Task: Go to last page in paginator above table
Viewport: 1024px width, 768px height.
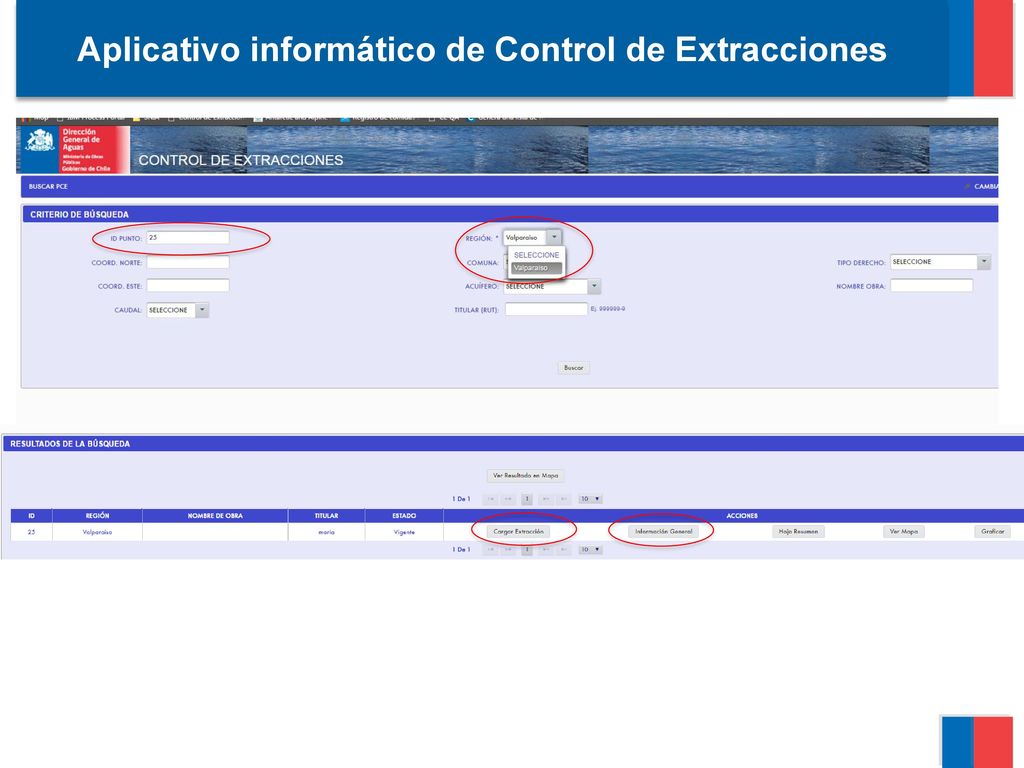Action: tap(564, 499)
